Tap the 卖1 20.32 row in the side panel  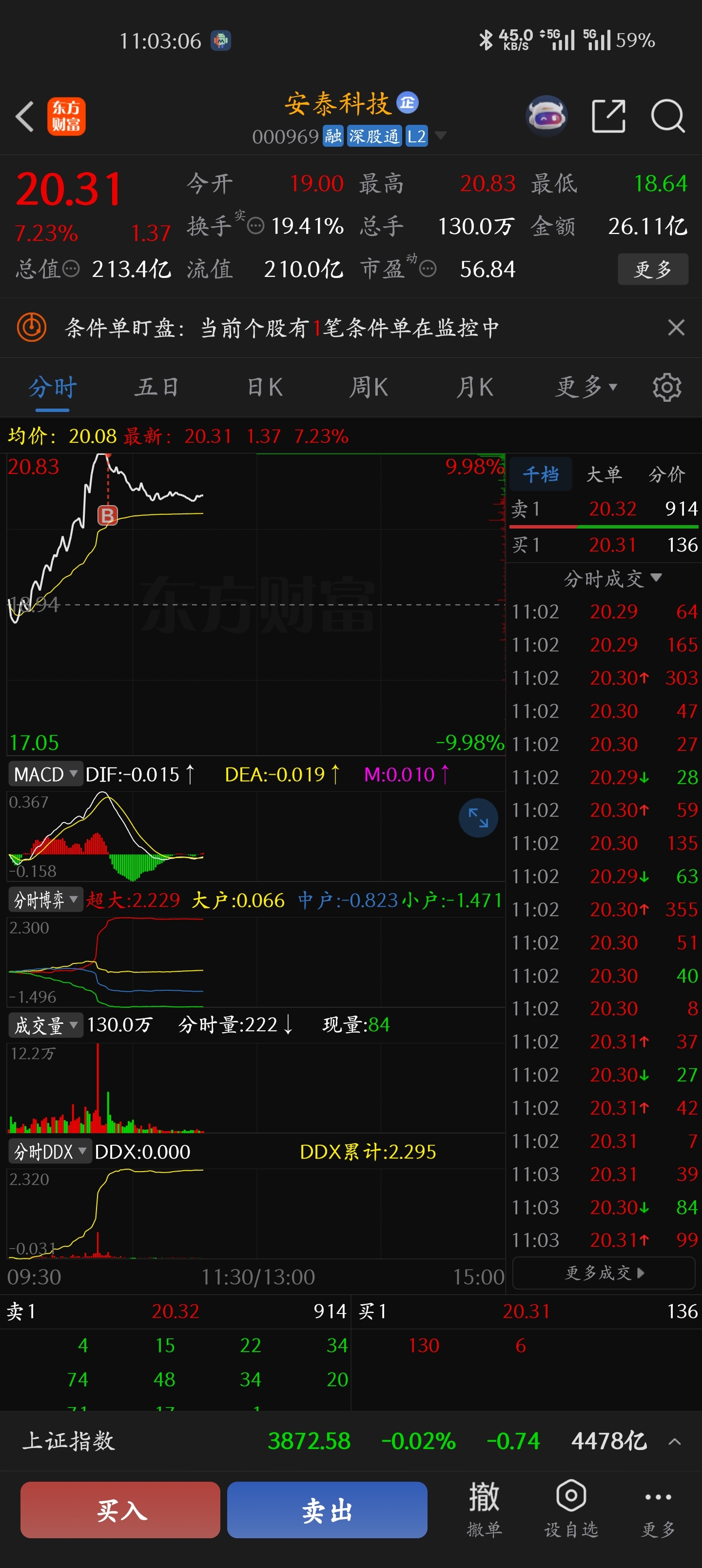604,508
